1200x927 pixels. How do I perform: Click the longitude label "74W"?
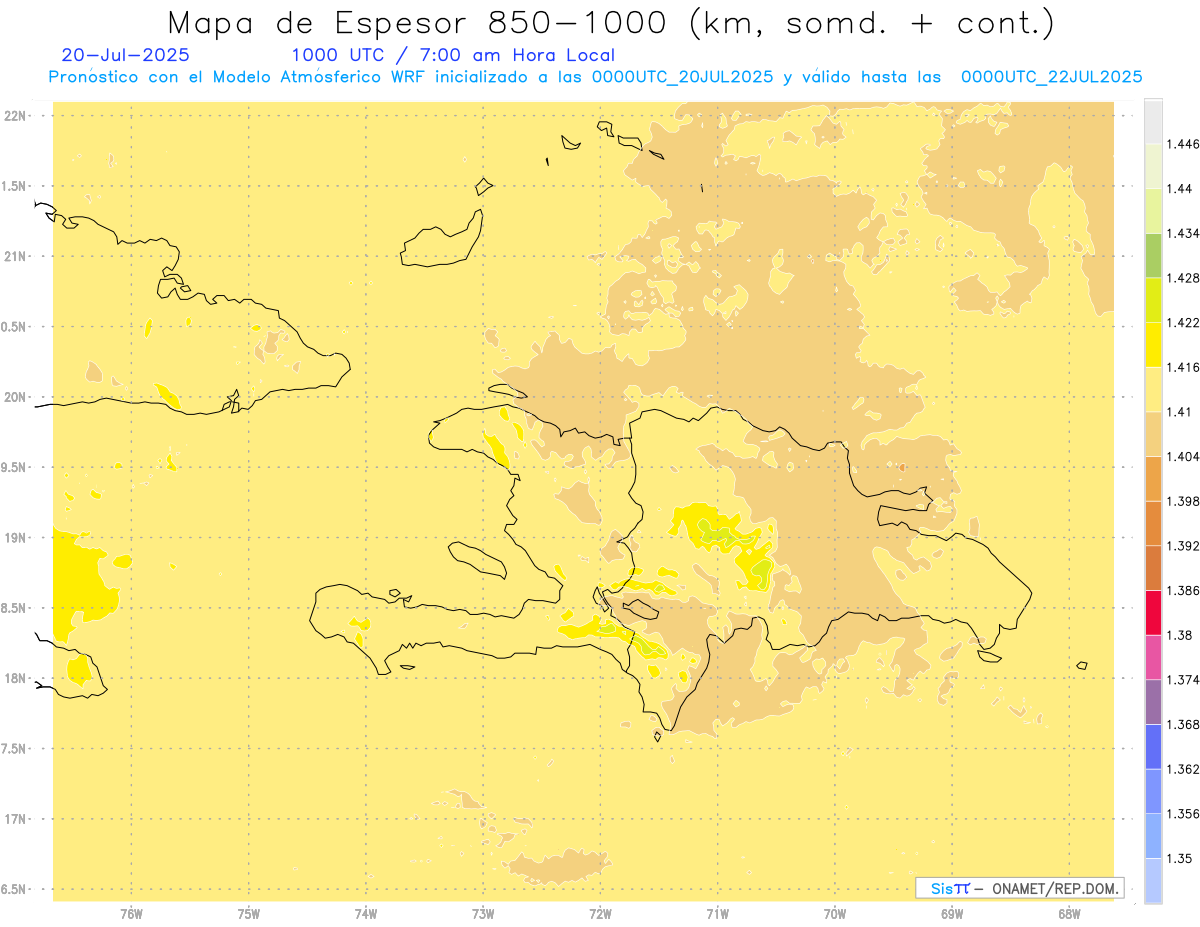[366, 914]
